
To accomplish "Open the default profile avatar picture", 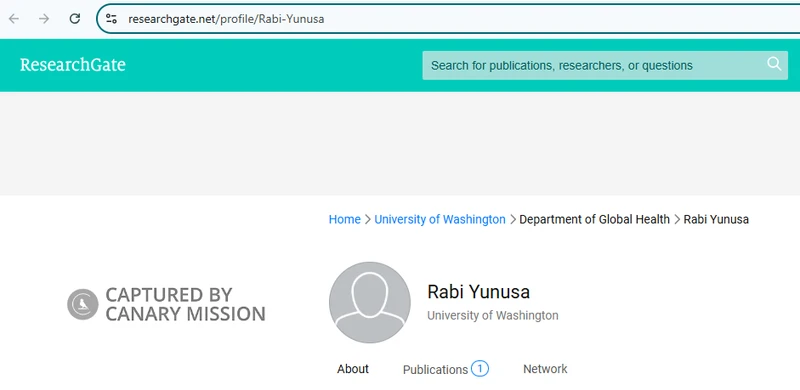I will pyautogui.click(x=369, y=302).
